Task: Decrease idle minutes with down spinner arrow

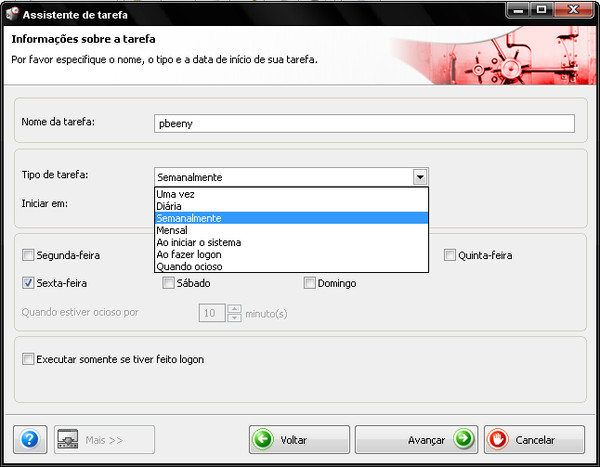Action: pyautogui.click(x=234, y=318)
